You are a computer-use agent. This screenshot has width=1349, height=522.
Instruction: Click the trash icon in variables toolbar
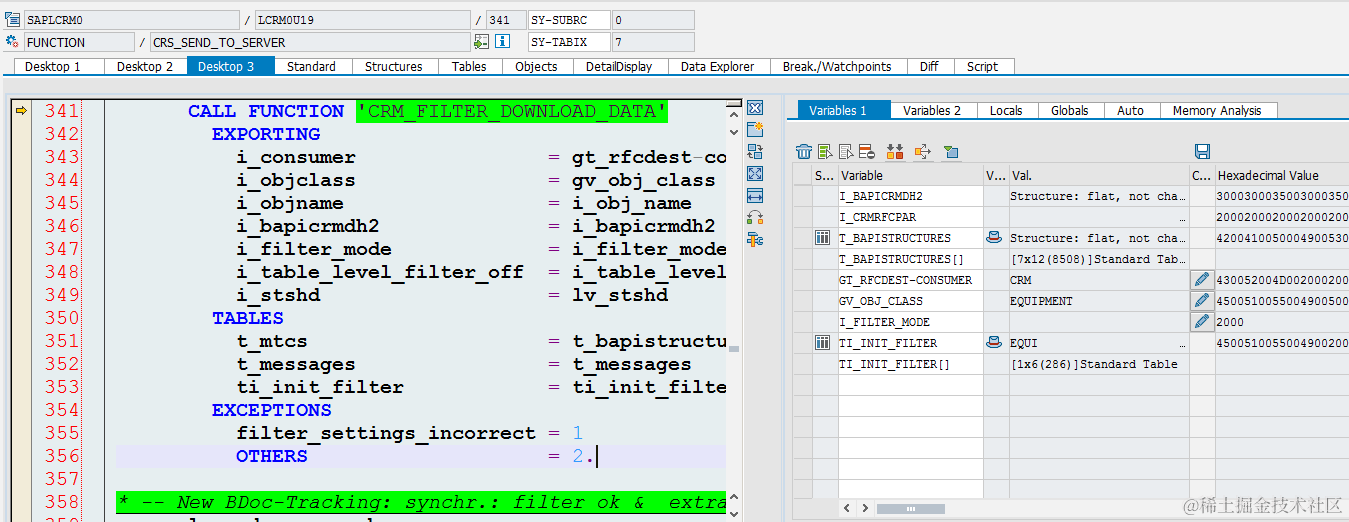[804, 151]
